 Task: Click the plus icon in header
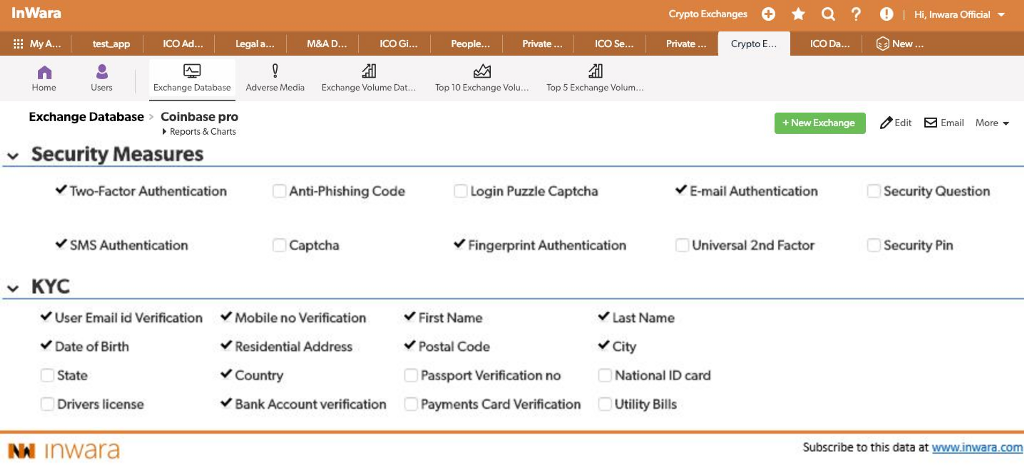[x=768, y=14]
